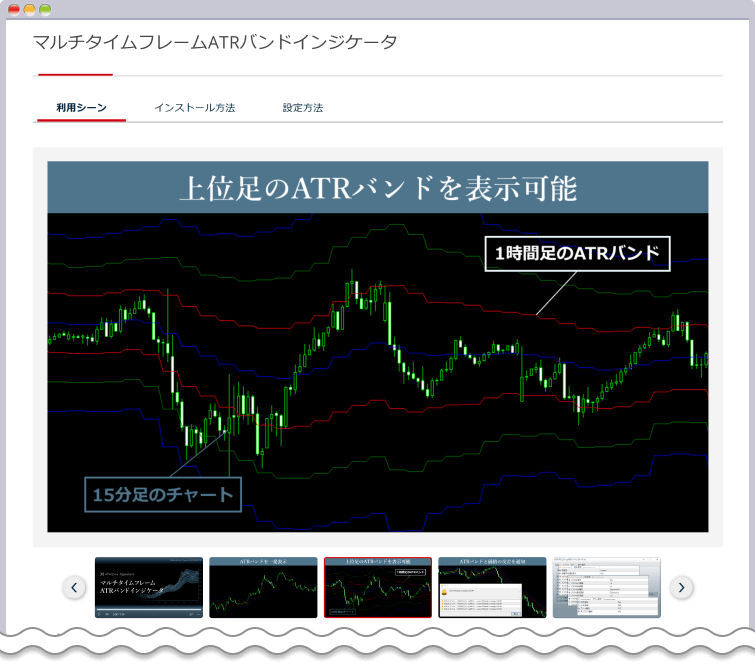Click the main 上位足のATRバンドを表示可能 image
755x665 pixels.
378,347
